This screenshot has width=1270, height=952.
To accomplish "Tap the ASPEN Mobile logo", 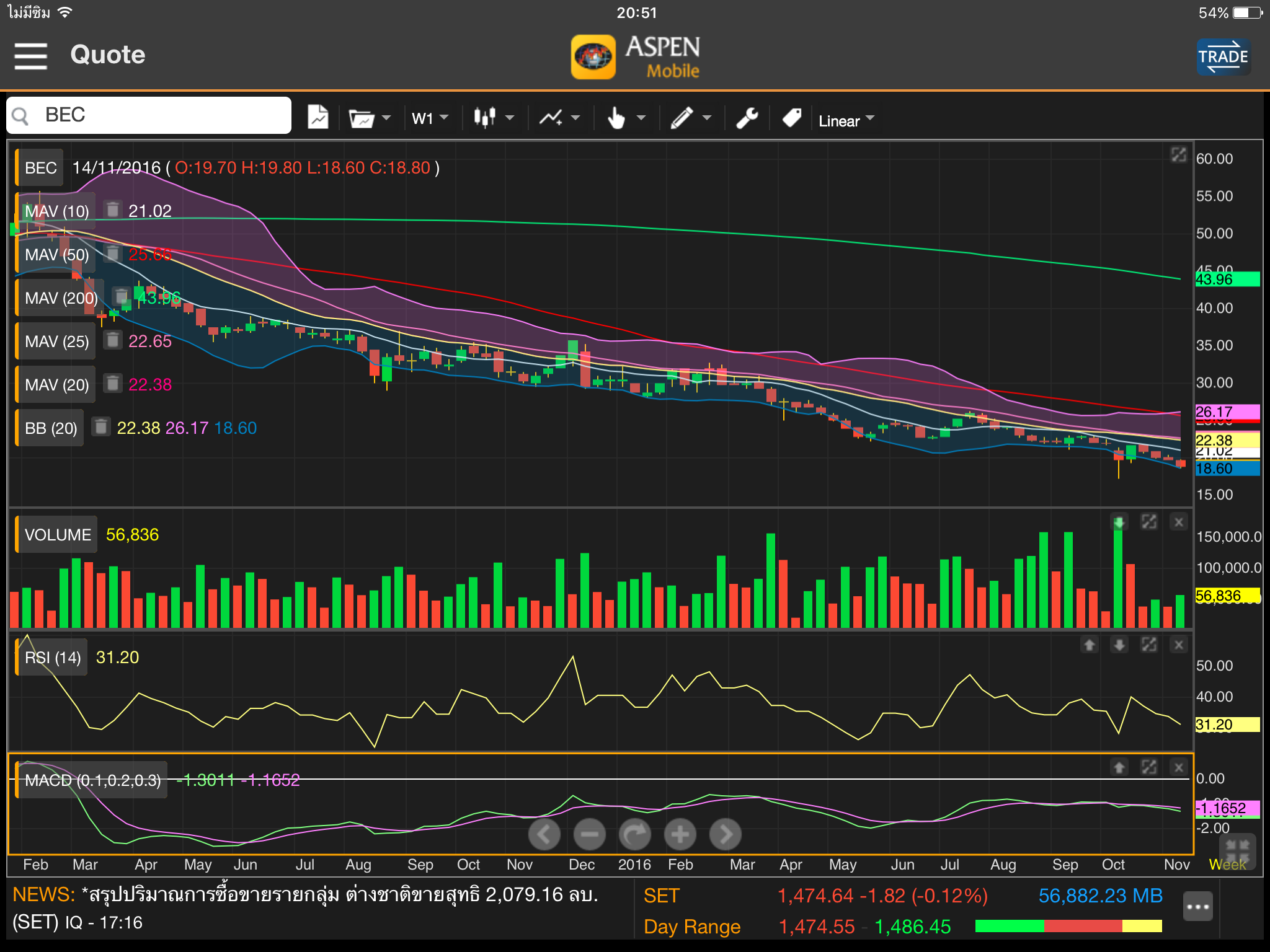I will click(636, 56).
